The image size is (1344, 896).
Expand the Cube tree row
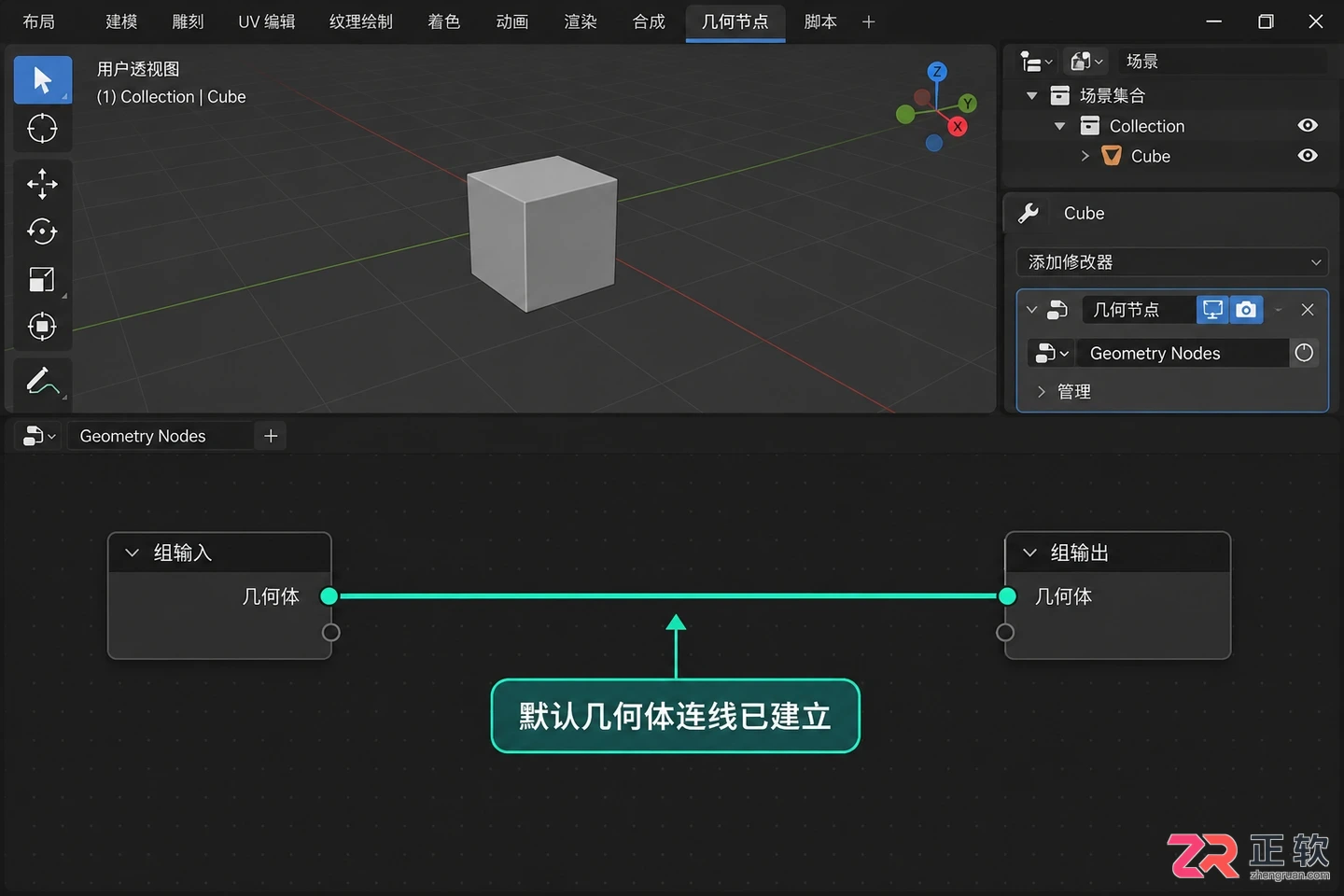pyautogui.click(x=1085, y=156)
